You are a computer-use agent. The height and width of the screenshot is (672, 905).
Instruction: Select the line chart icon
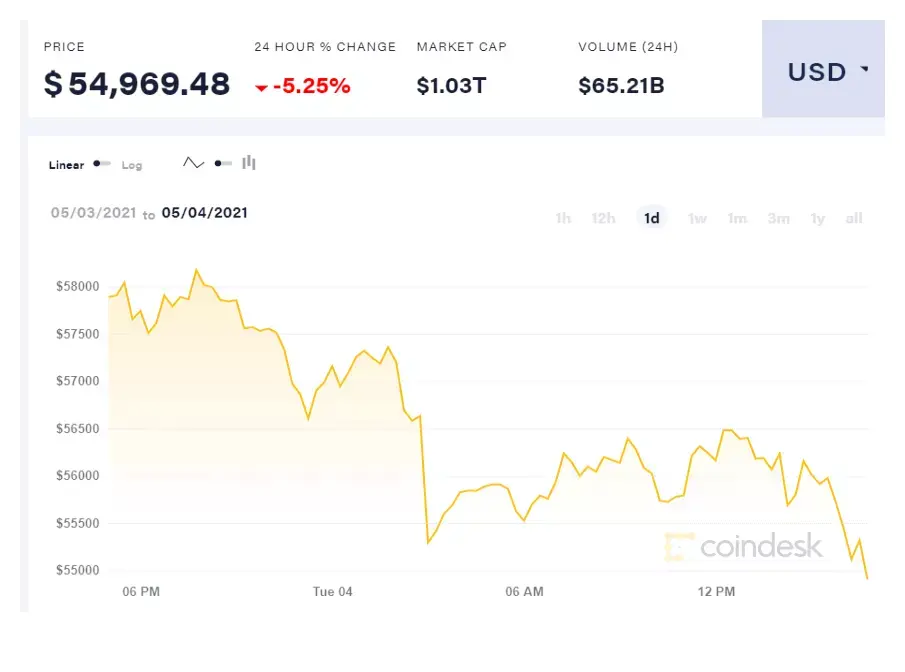tap(193, 163)
